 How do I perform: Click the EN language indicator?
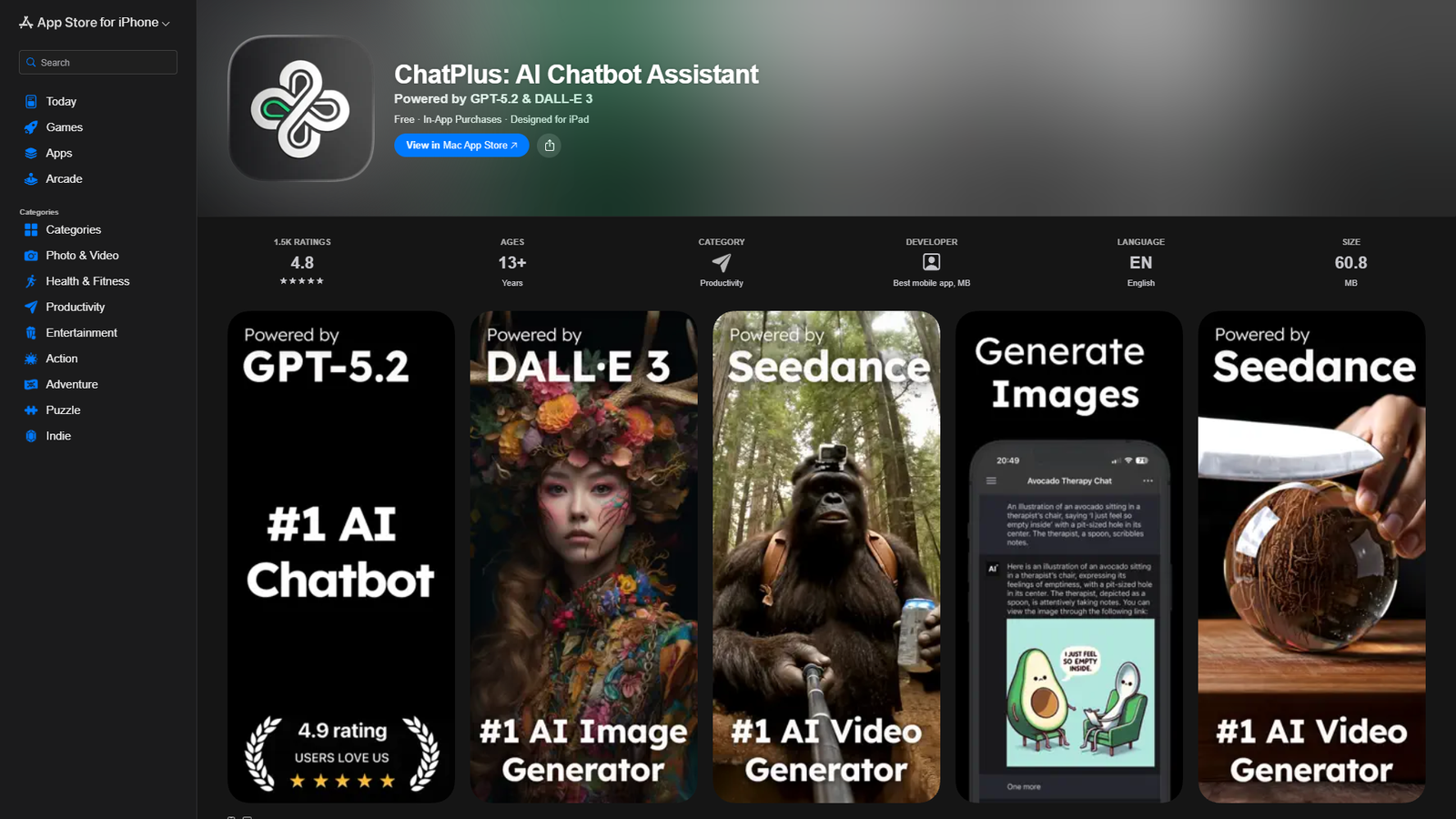click(x=1141, y=263)
